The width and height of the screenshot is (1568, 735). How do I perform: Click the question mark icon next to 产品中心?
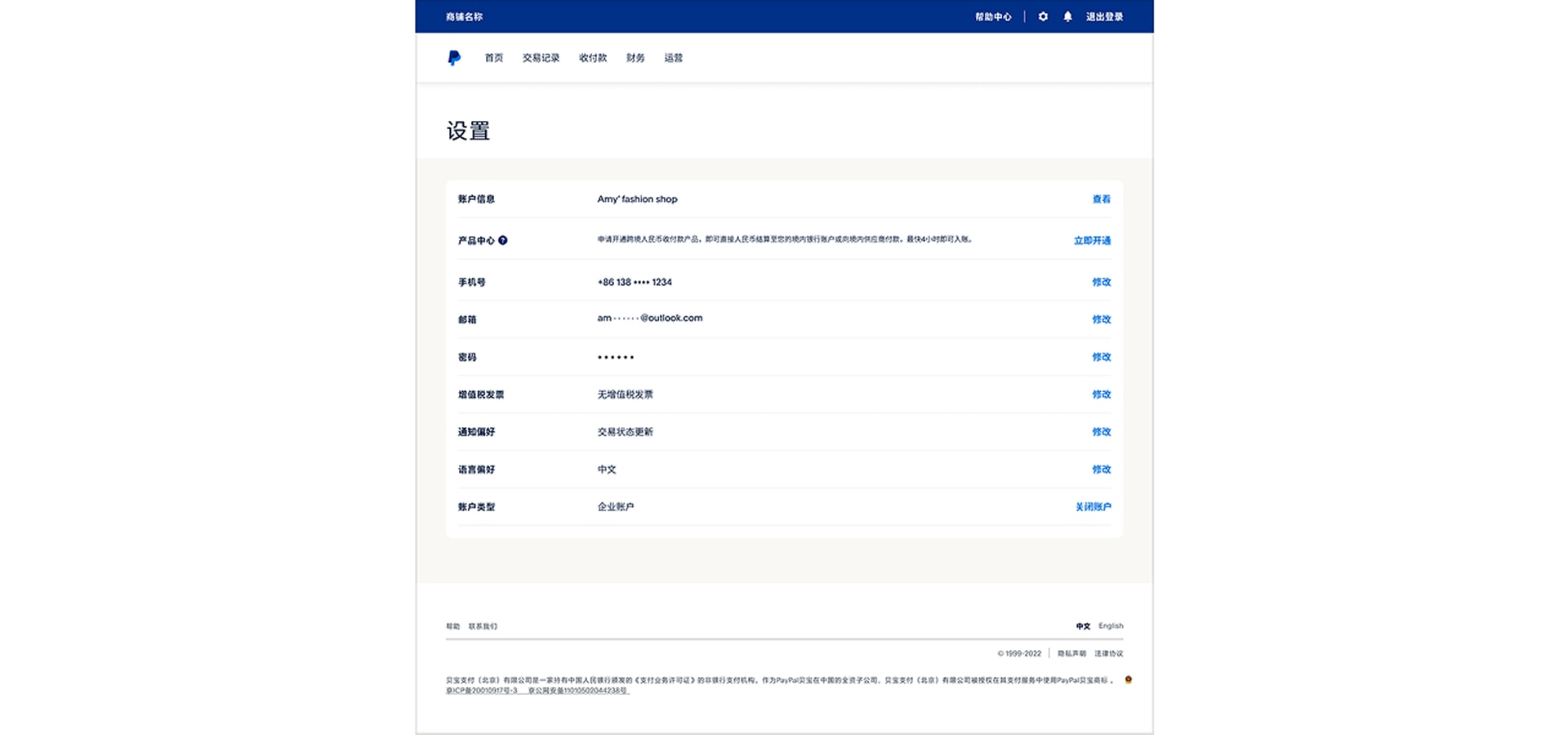click(x=505, y=240)
